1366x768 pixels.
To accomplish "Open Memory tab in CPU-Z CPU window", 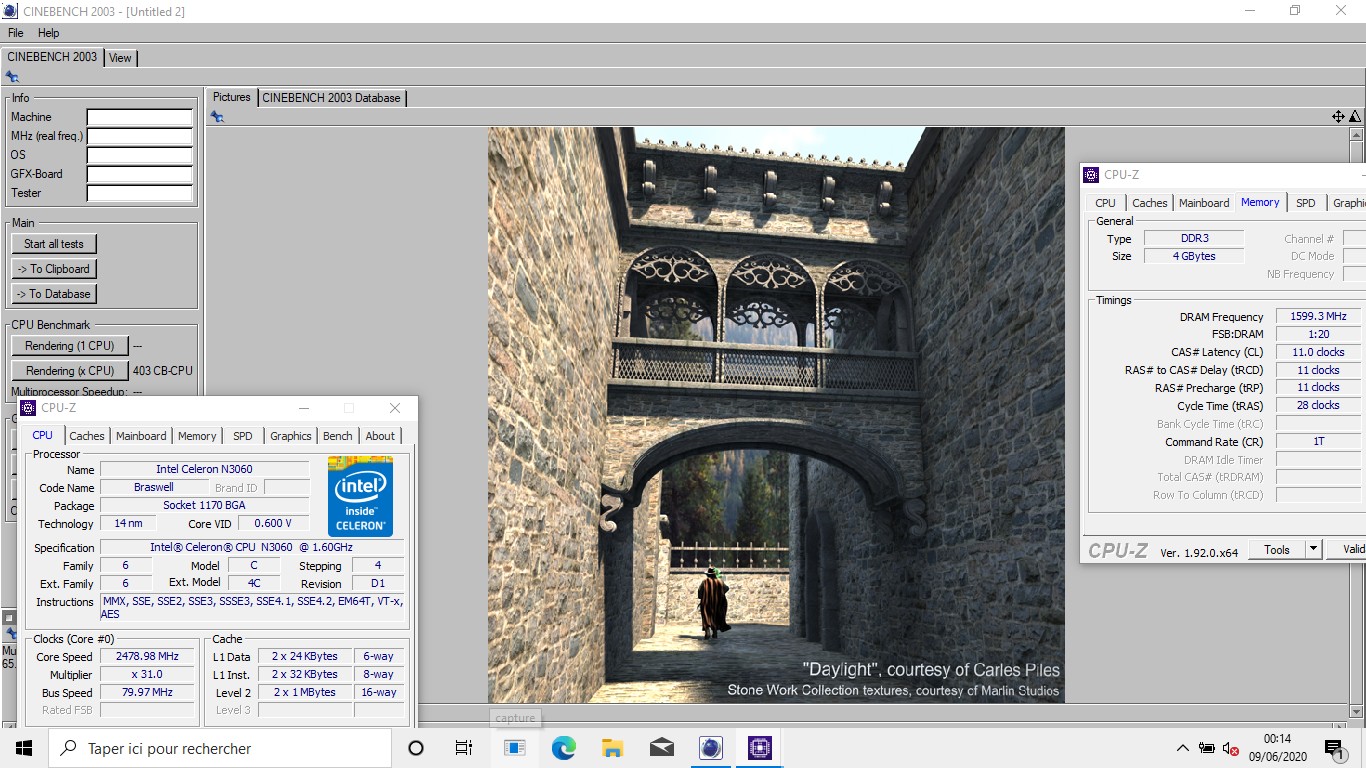I will tap(197, 436).
